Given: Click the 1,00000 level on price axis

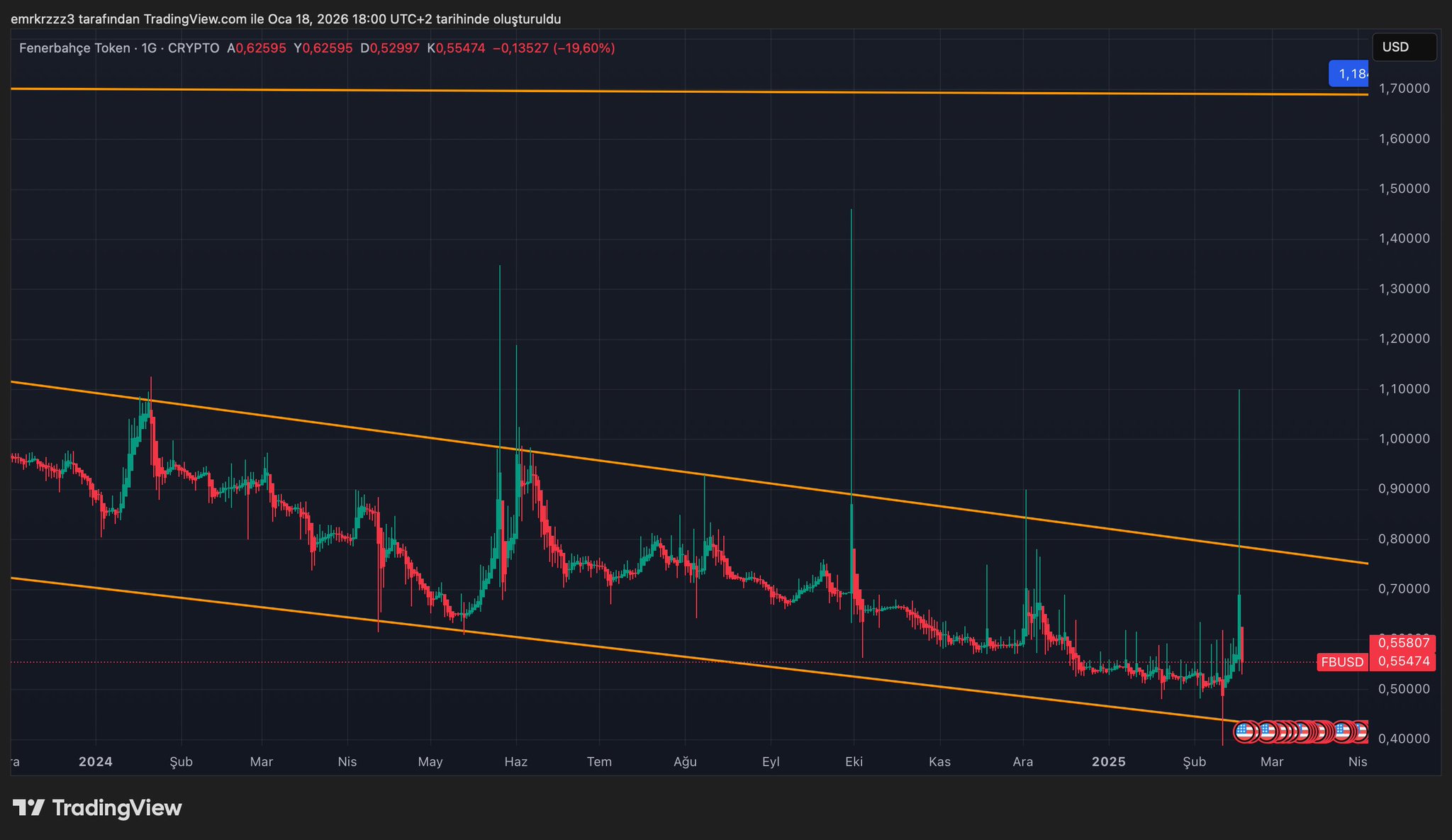Looking at the screenshot, I should click(x=1404, y=439).
